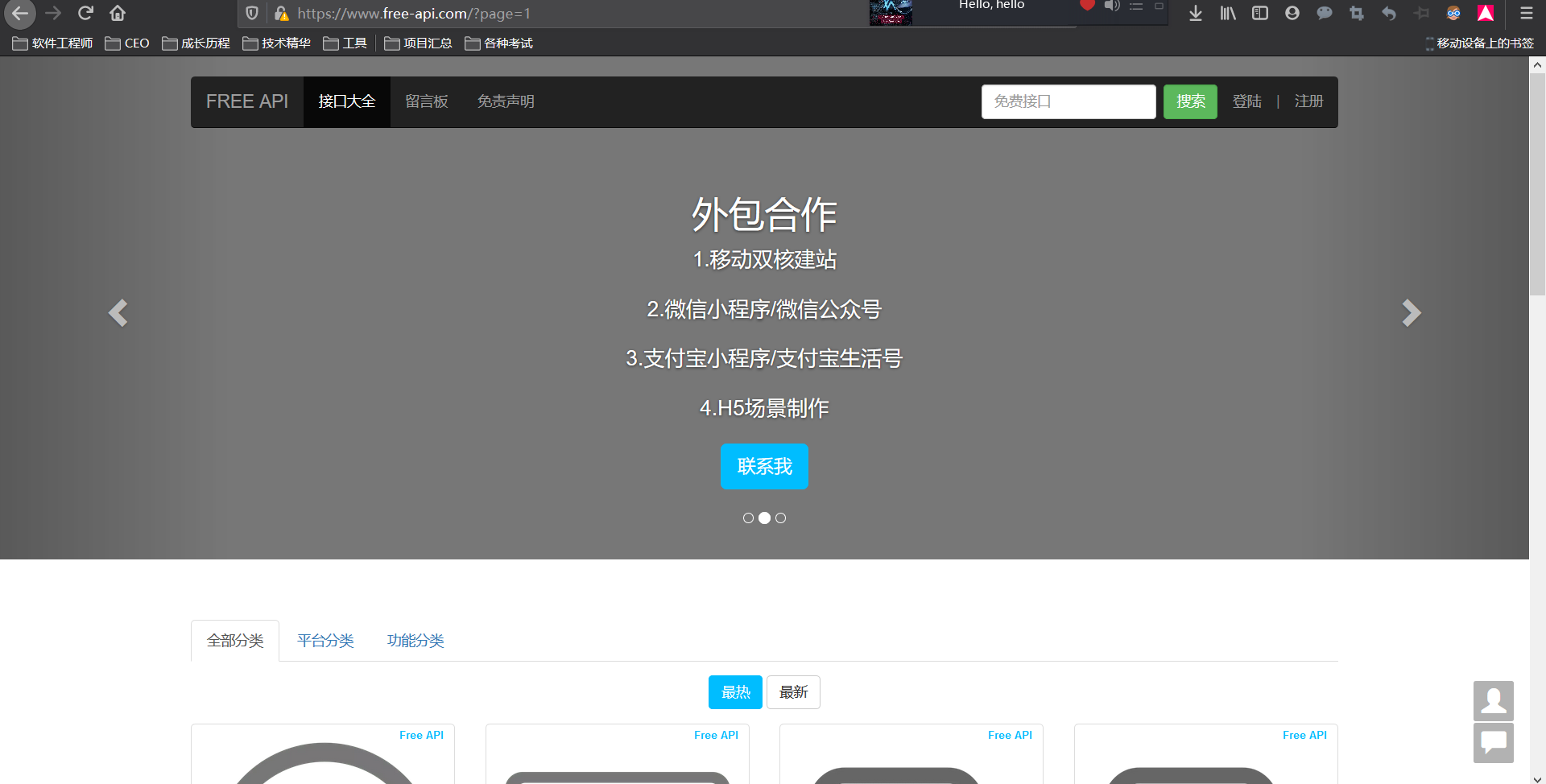Click the undo arrow toolbar icon

click(x=1389, y=13)
